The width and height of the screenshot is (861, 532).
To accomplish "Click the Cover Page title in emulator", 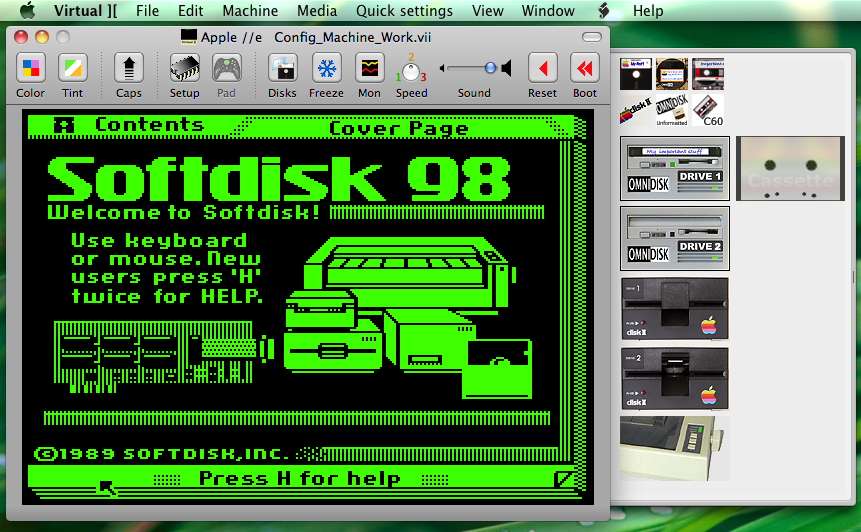I will click(x=399, y=128).
